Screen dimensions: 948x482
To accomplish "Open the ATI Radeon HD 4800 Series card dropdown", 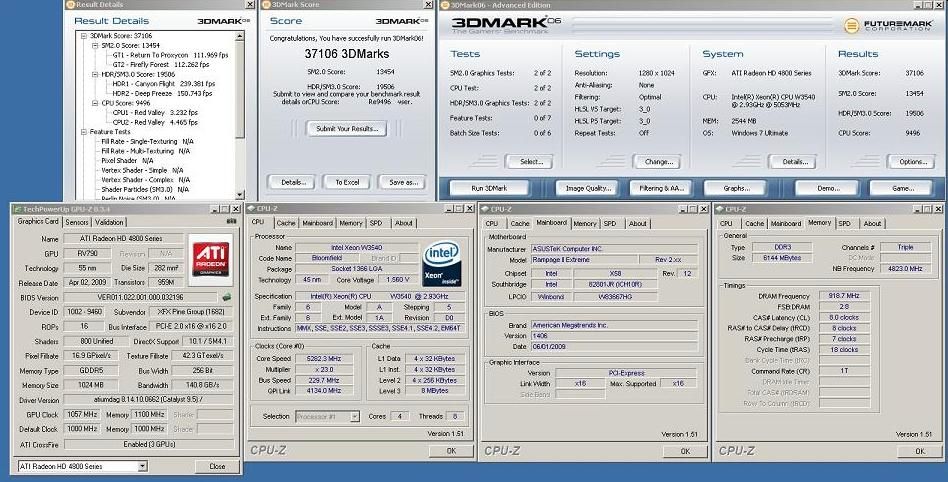I will (142, 466).
